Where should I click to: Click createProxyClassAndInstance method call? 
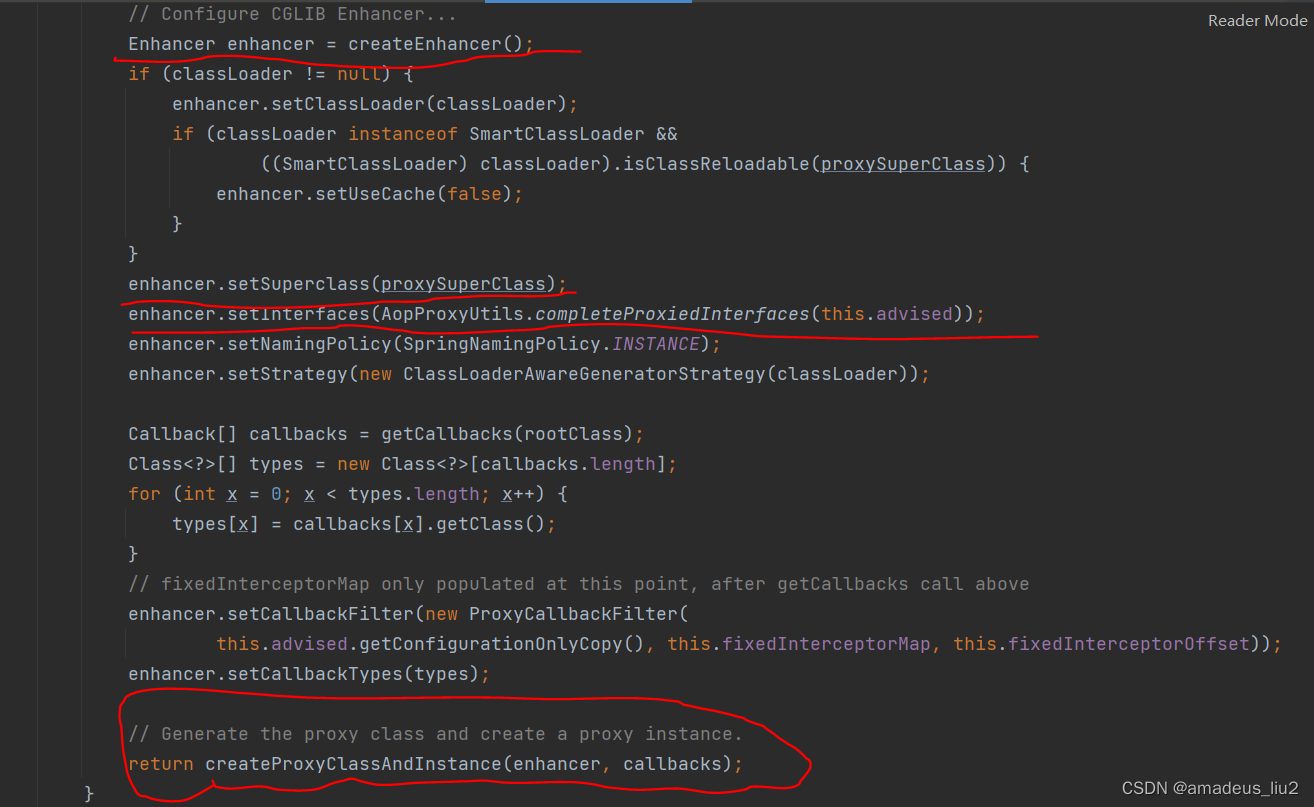point(353,764)
